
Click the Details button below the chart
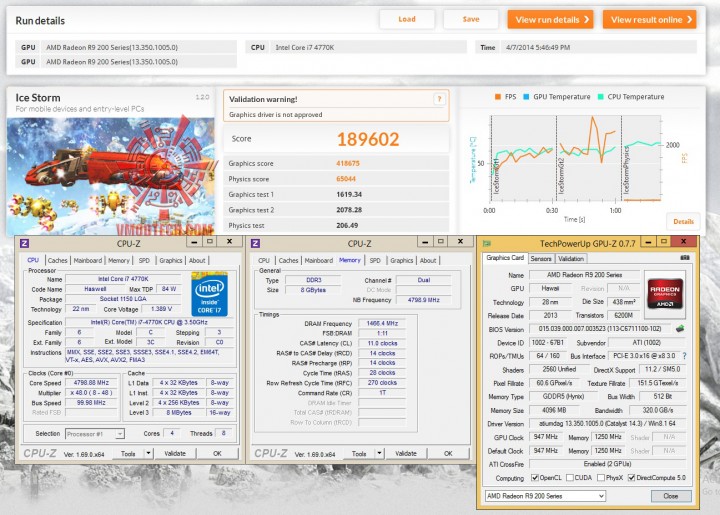(x=683, y=221)
